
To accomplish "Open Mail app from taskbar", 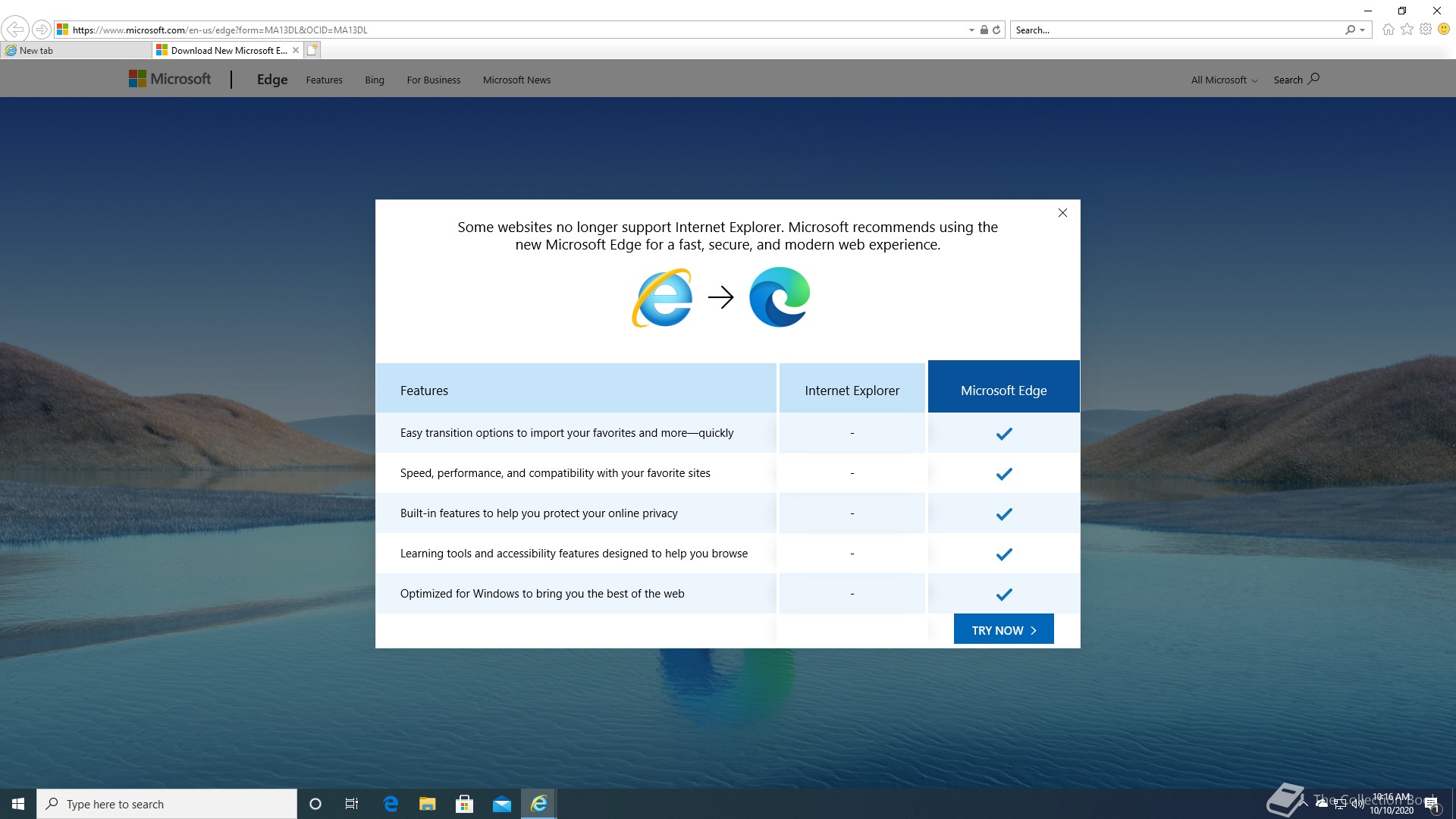I will [x=501, y=804].
